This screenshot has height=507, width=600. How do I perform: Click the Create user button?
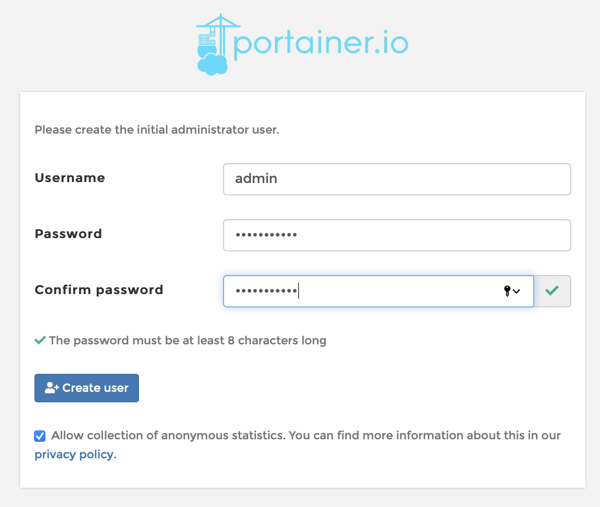[86, 388]
